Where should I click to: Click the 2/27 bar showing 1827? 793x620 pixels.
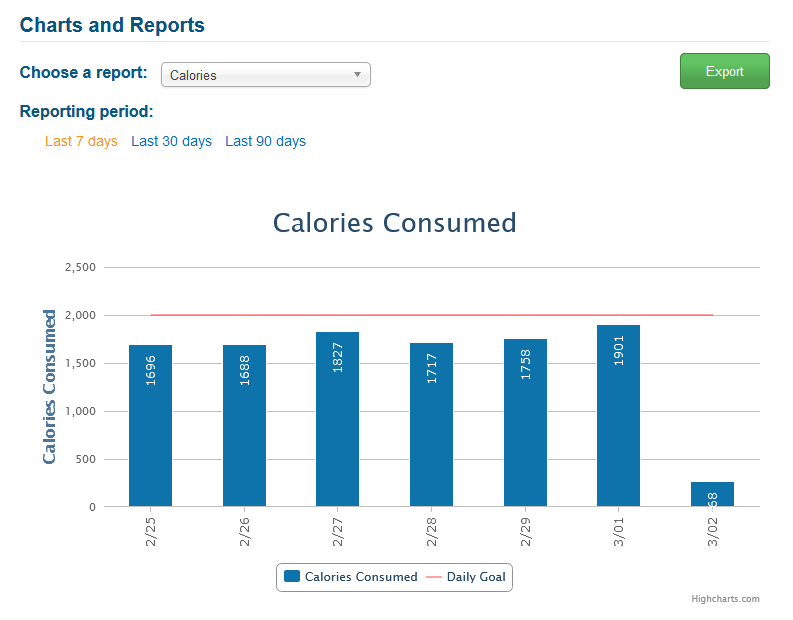pos(337,419)
